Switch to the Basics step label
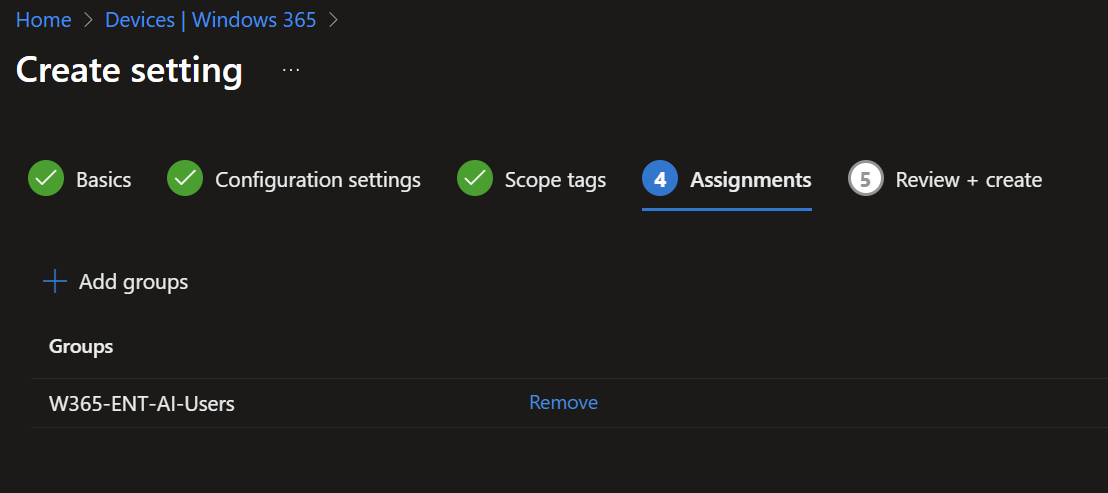Screen dimensions: 1108x493 click(103, 180)
